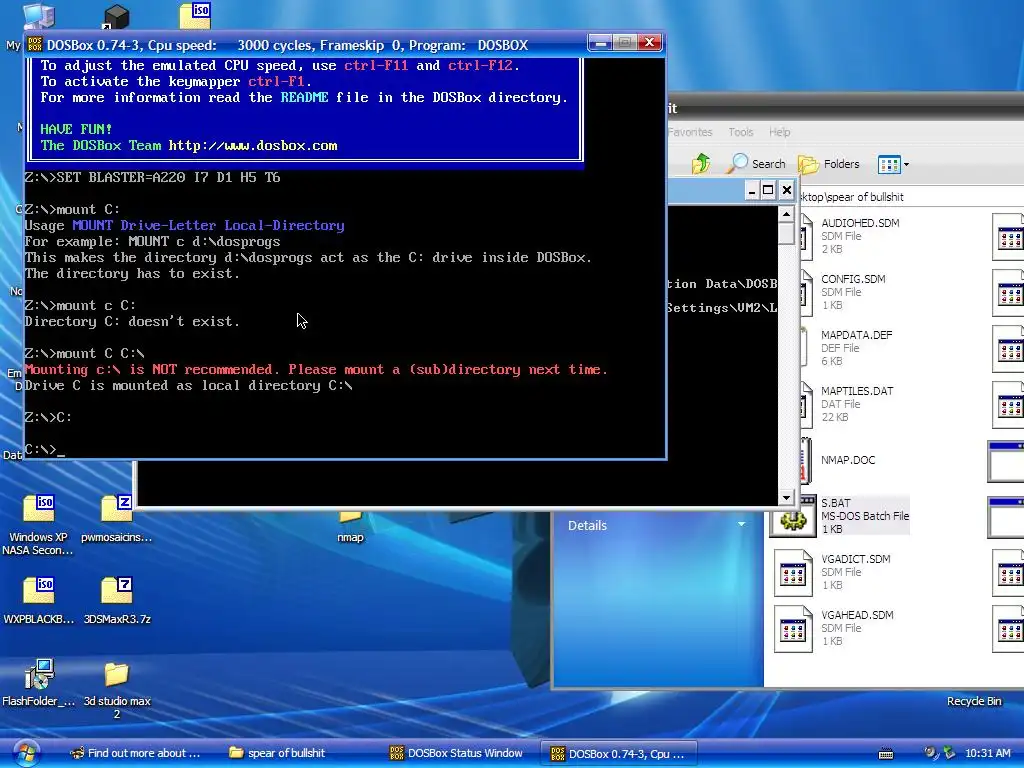This screenshot has width=1024, height=768.
Task: Select the MAPDATA.DEF file
Action: pos(856,335)
